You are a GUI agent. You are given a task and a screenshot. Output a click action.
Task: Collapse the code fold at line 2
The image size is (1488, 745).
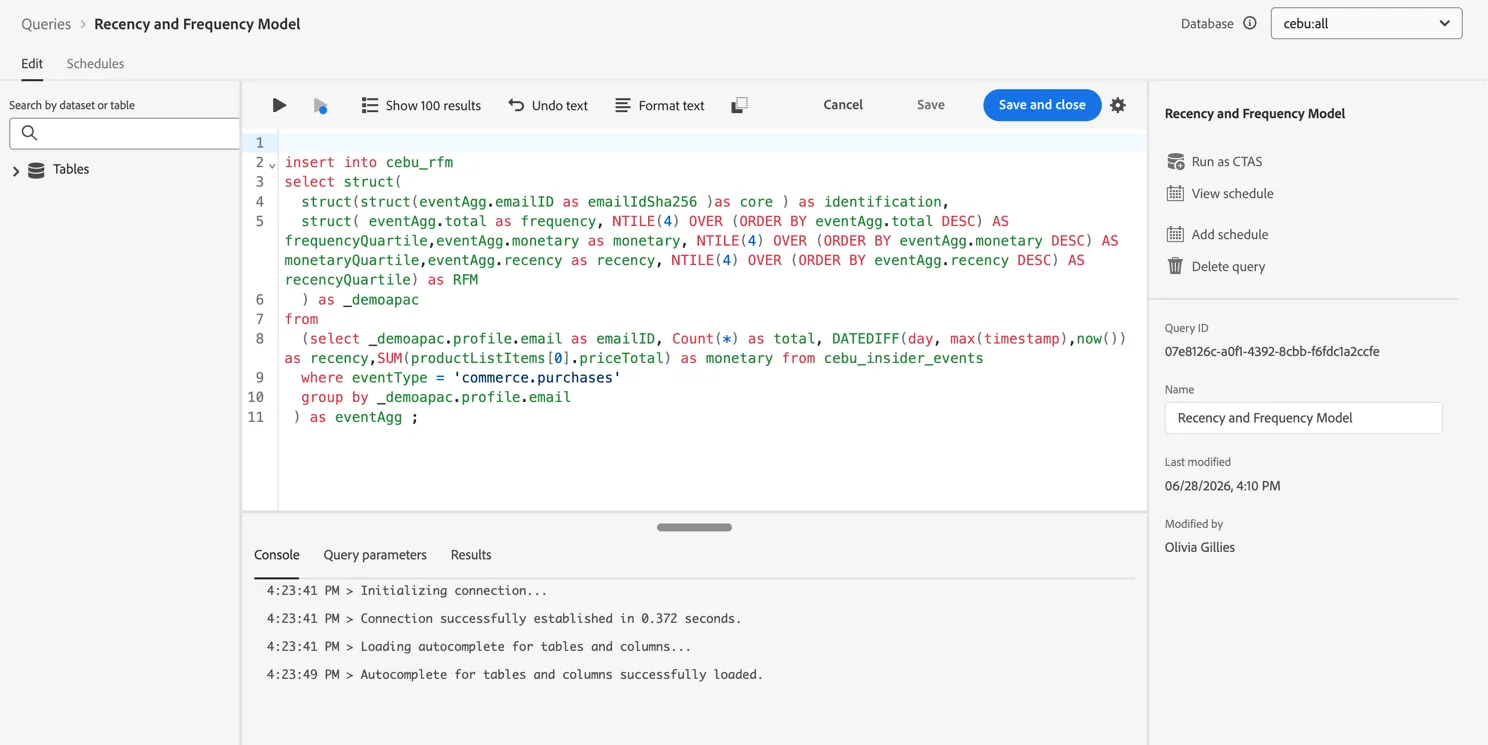(x=272, y=164)
